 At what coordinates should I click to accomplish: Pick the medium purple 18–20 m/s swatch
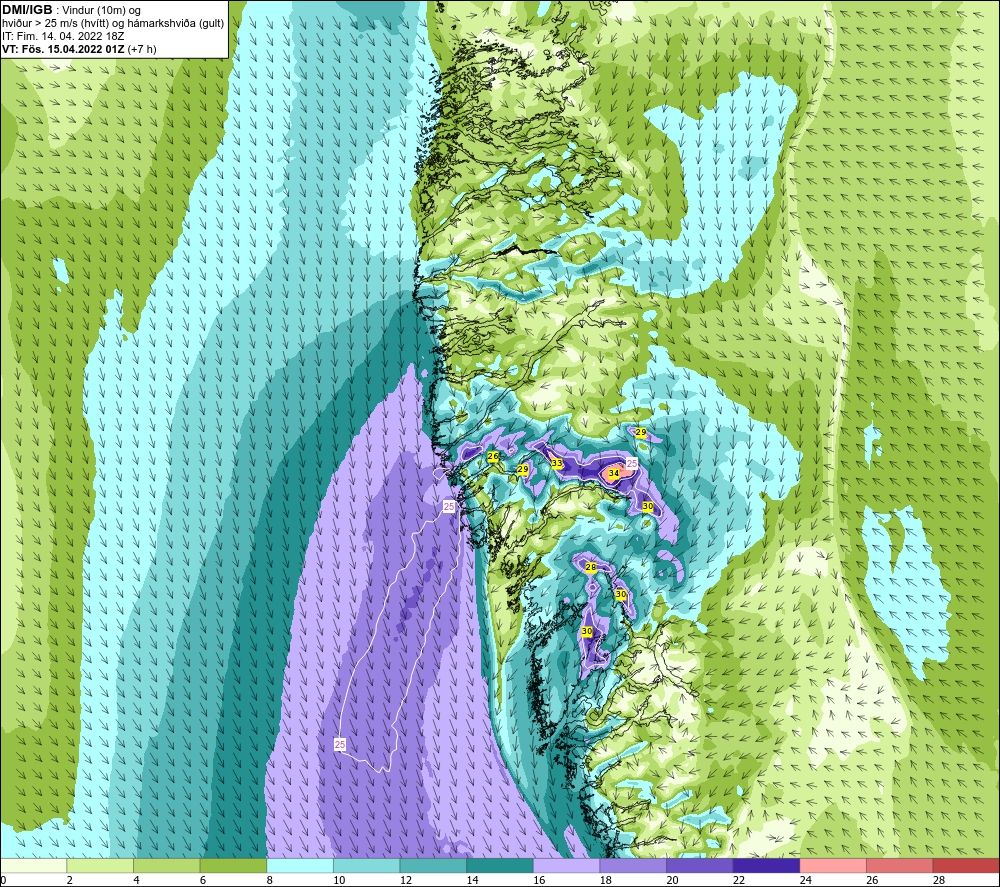coord(633,865)
